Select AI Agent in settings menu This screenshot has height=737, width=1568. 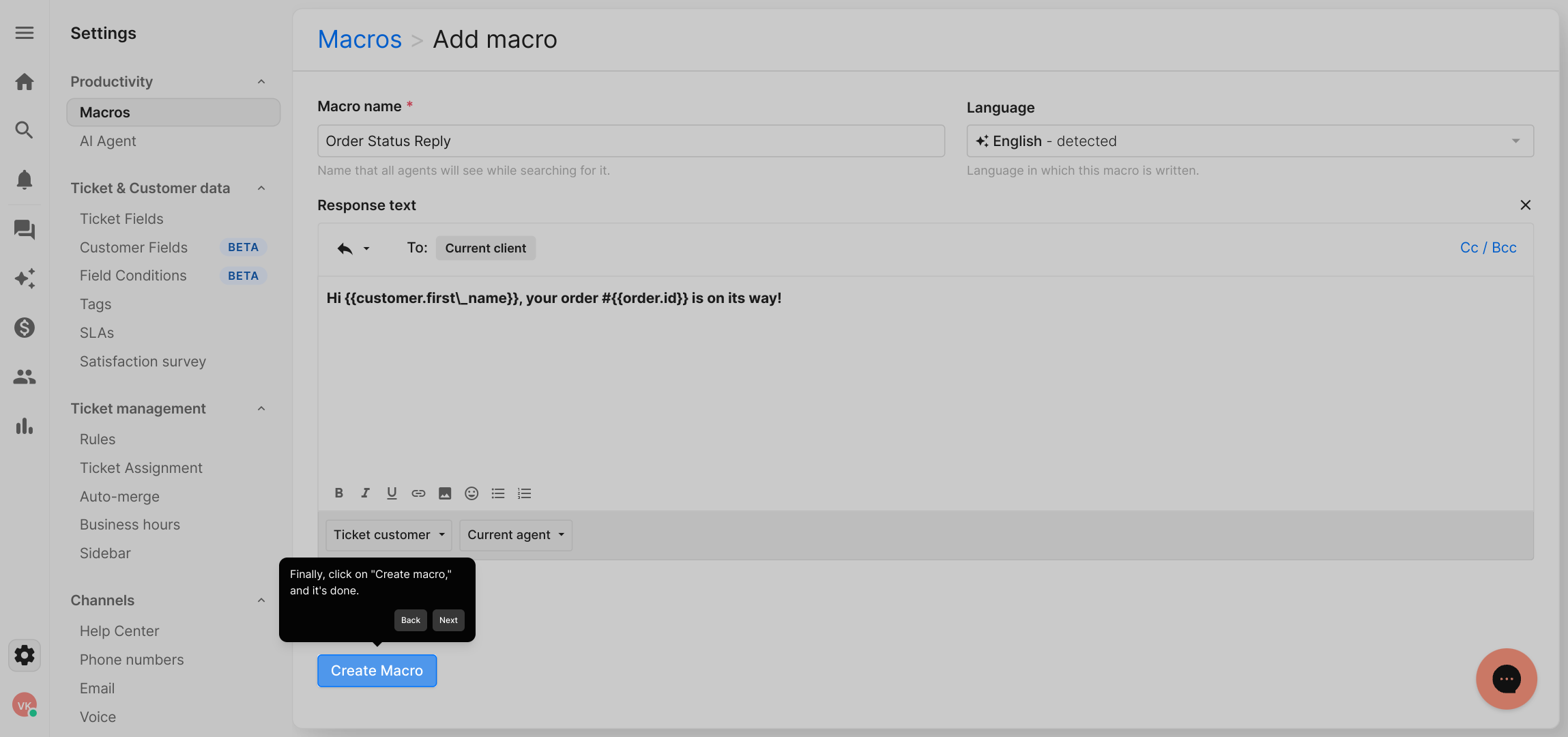108,141
